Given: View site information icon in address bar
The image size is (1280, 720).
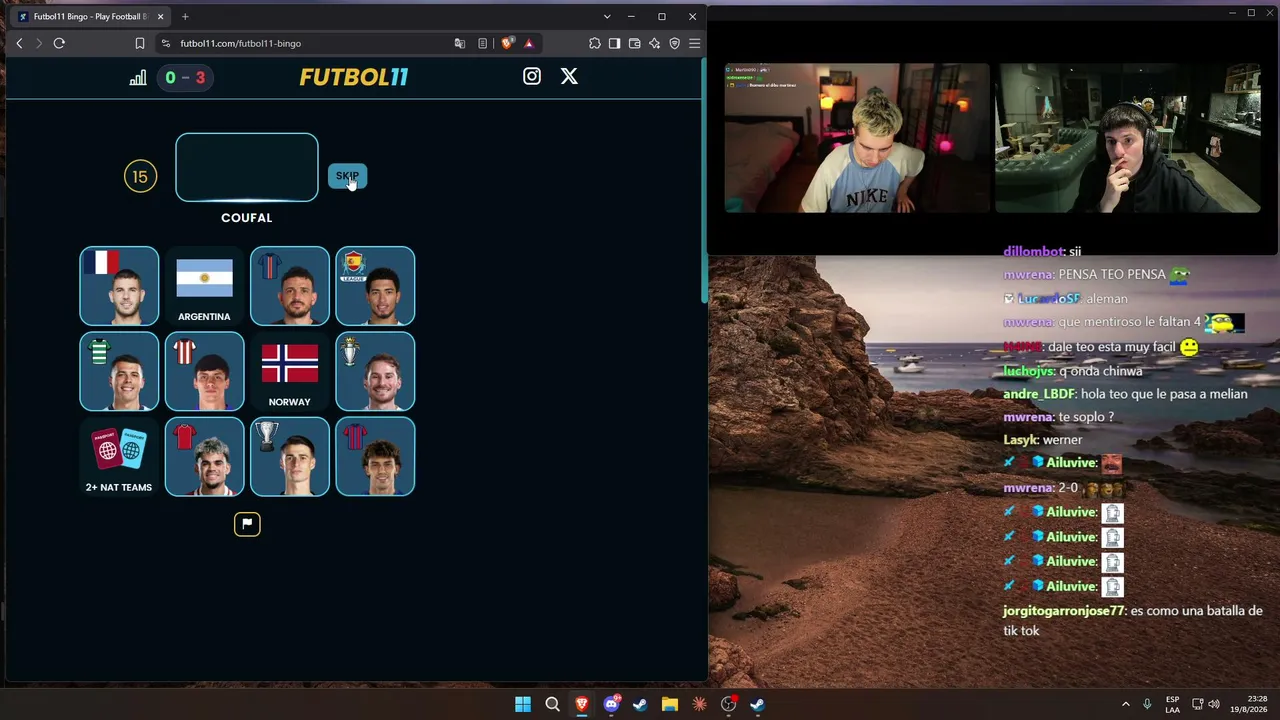Looking at the screenshot, I should click(x=166, y=43).
